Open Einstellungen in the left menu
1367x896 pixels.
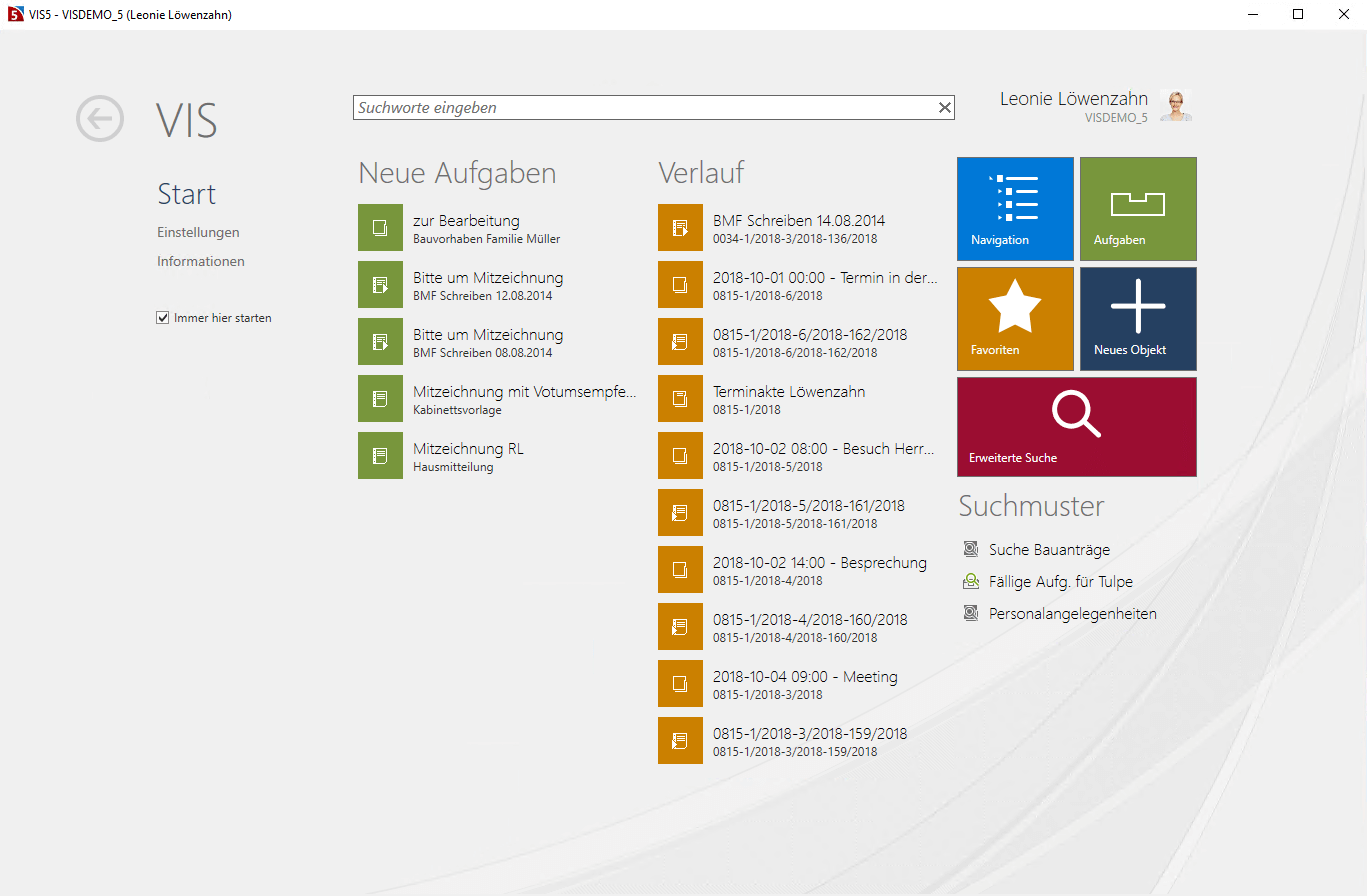point(198,232)
